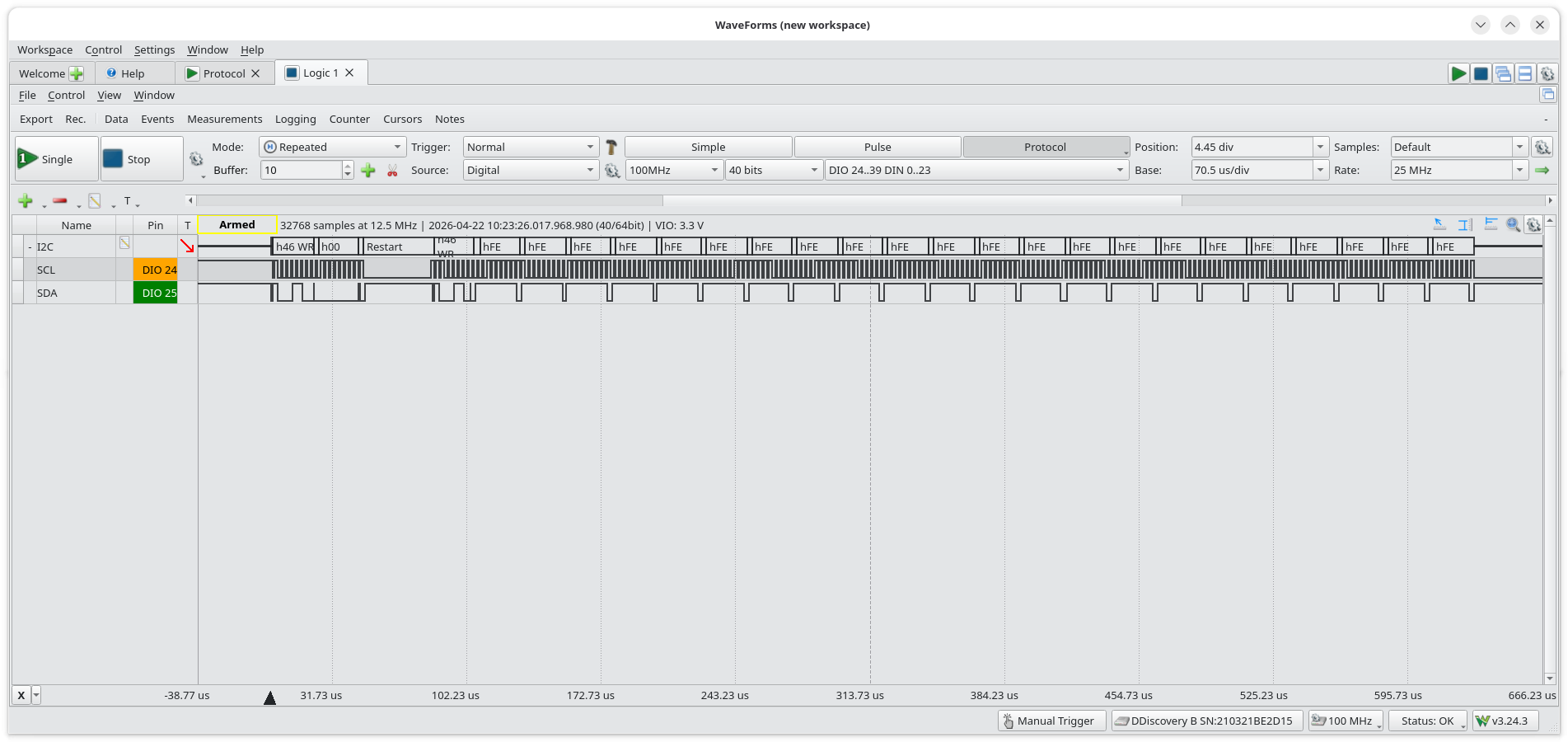Add a channel with the green plus icon
Screen dimensions: 1568x742
coord(26,201)
